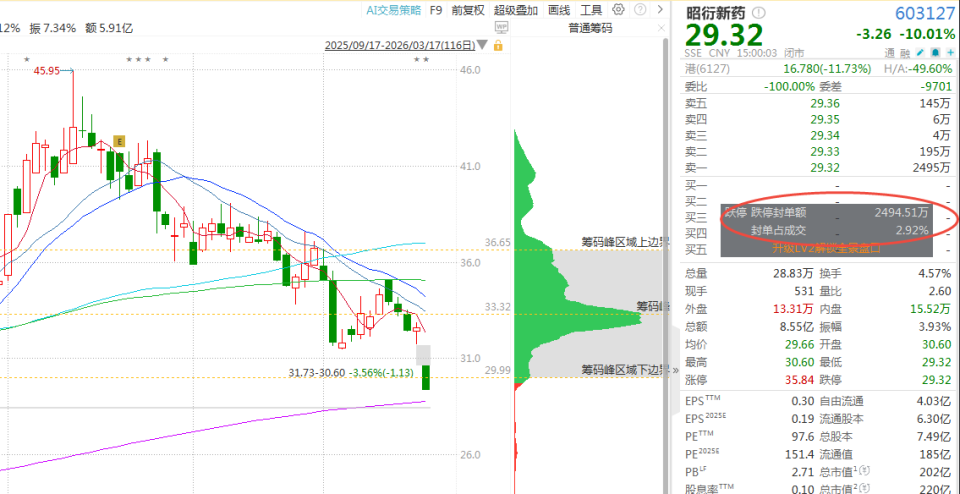
Task: Click the 卖四 price 29.35
Action: tap(825, 119)
